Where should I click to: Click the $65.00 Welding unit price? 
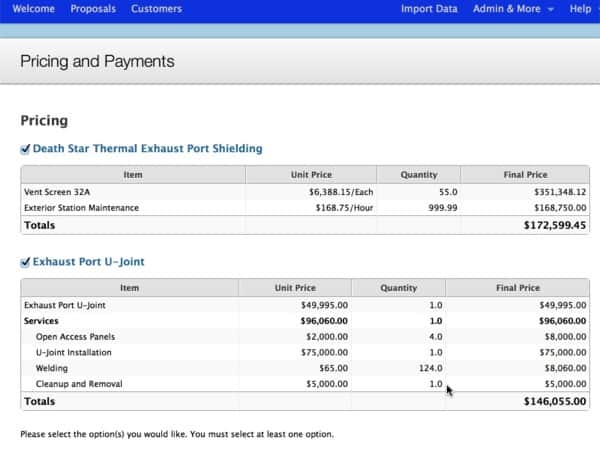(x=334, y=368)
